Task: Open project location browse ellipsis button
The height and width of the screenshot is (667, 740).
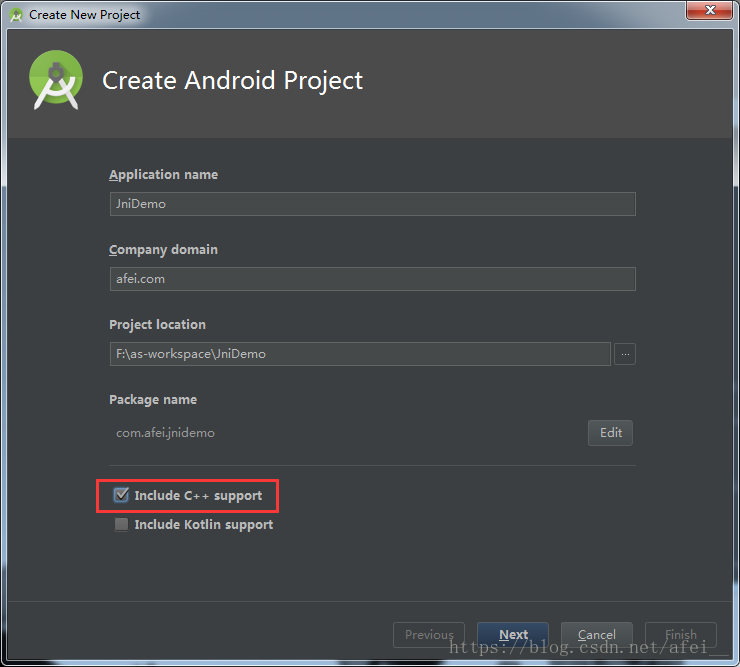Action: pos(625,354)
